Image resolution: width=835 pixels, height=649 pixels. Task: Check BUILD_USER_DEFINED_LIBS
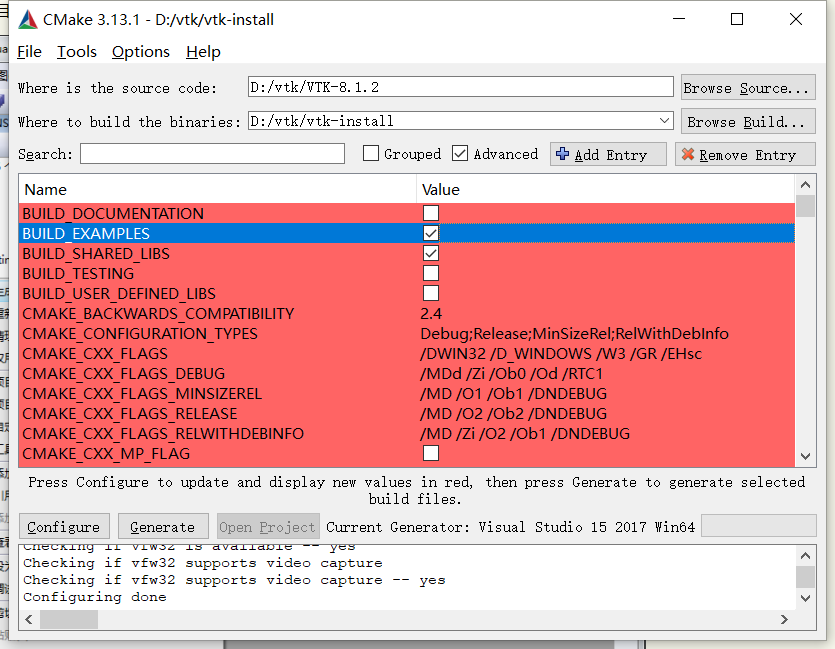click(430, 292)
